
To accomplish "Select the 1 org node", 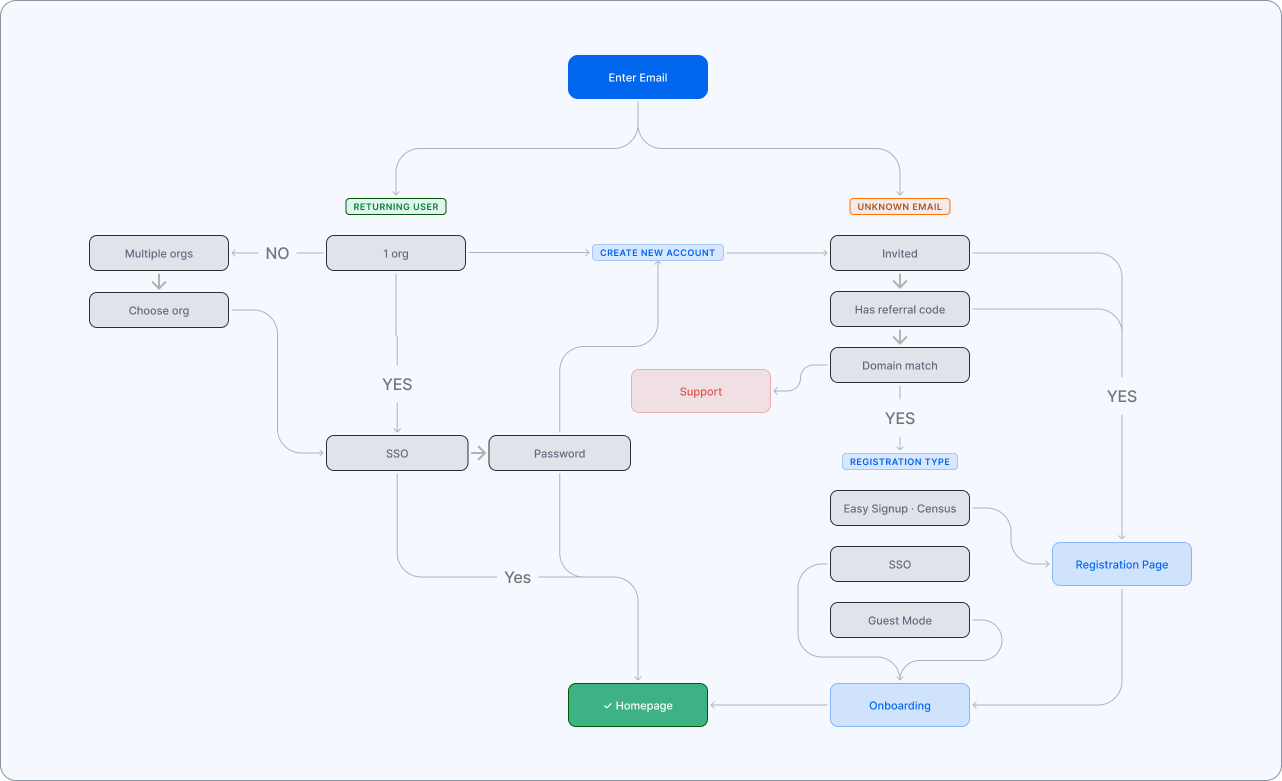I will pos(396,253).
